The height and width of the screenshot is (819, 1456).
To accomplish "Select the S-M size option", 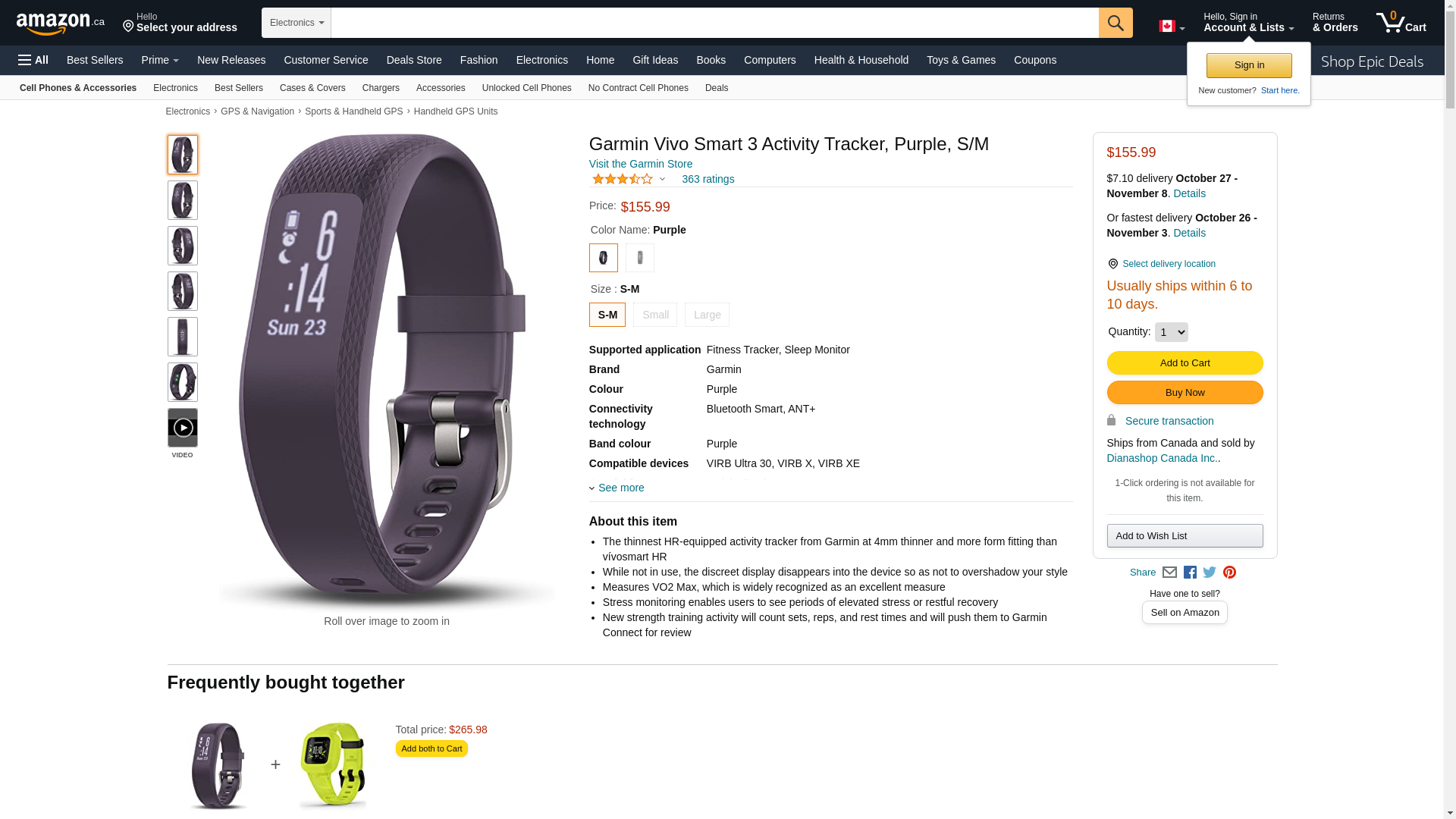I will coord(607,315).
